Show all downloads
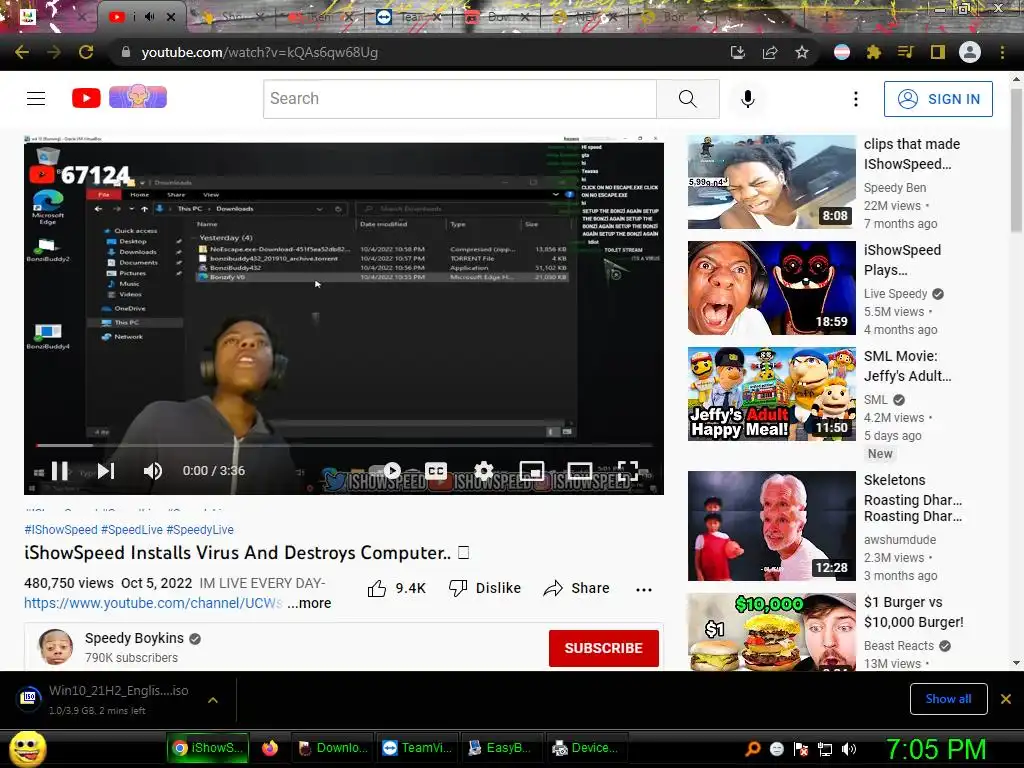The width and height of the screenshot is (1024, 768). [948, 699]
